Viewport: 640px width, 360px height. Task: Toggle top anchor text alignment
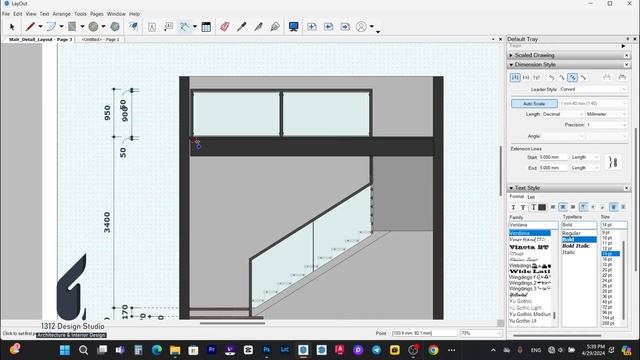click(583, 207)
